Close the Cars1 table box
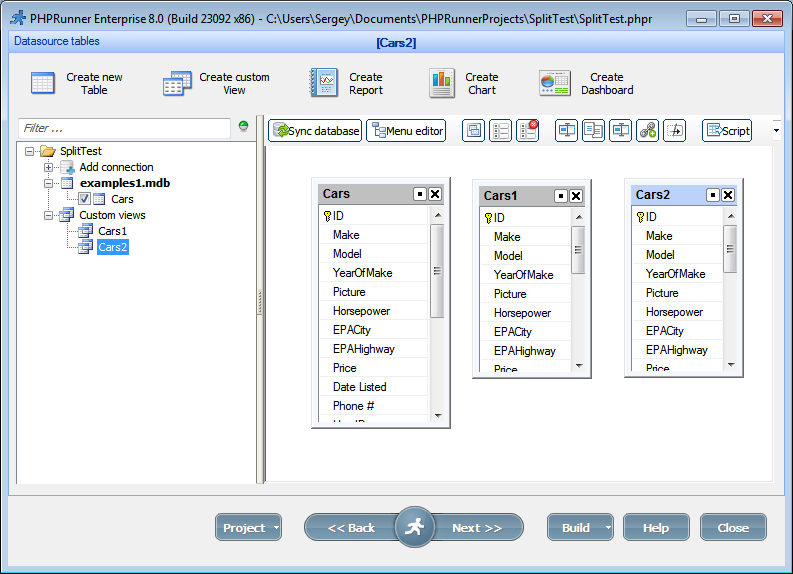Viewport: 793px width, 574px height. point(576,196)
